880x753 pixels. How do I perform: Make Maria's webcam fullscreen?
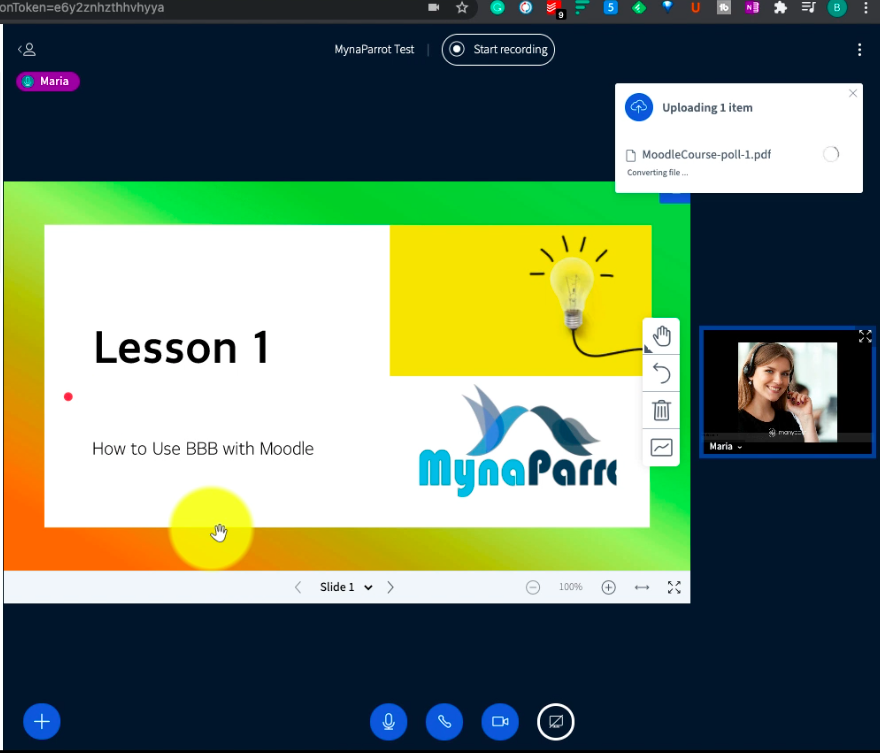pos(865,337)
